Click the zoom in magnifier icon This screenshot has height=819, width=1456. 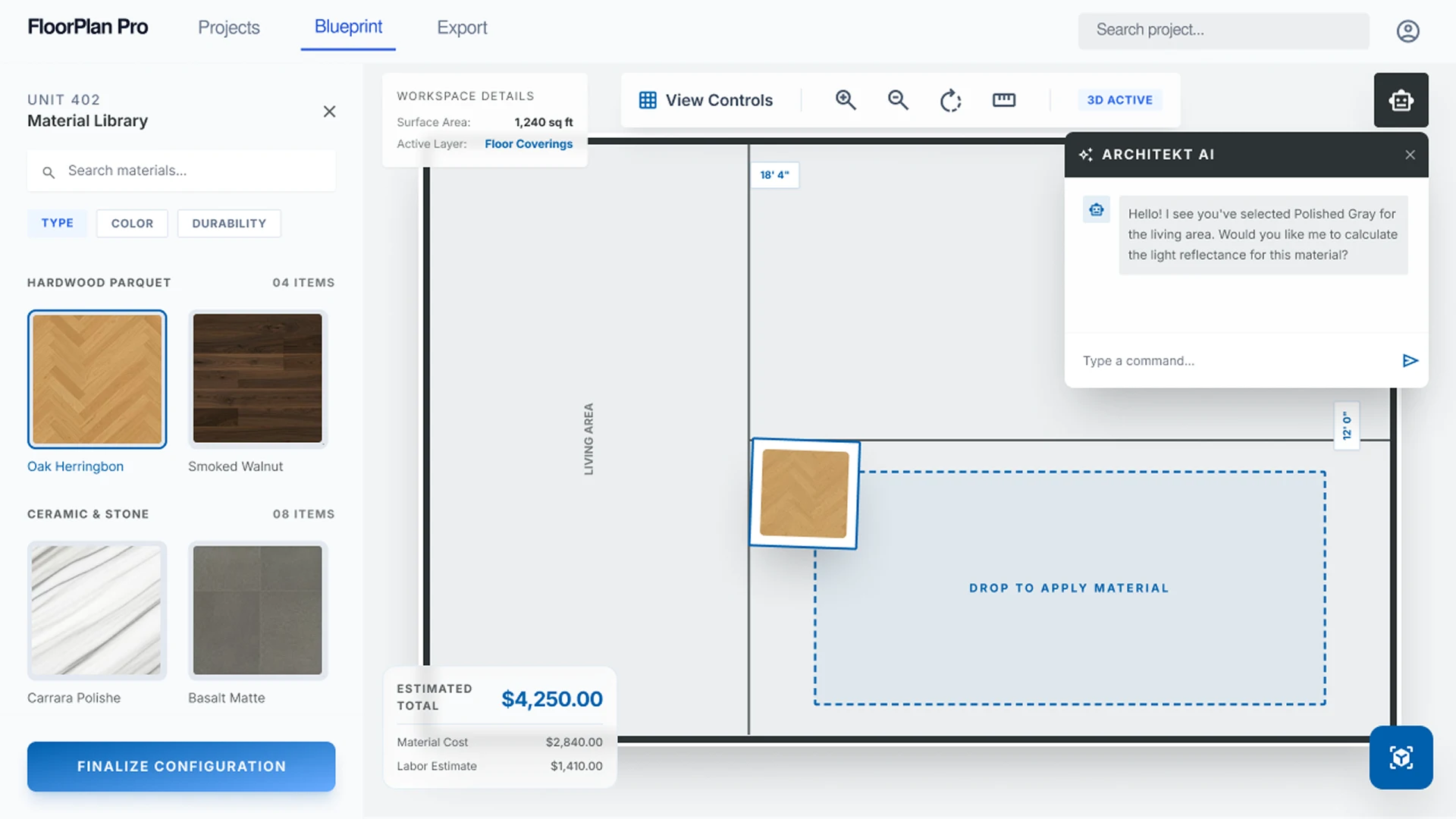tap(846, 100)
